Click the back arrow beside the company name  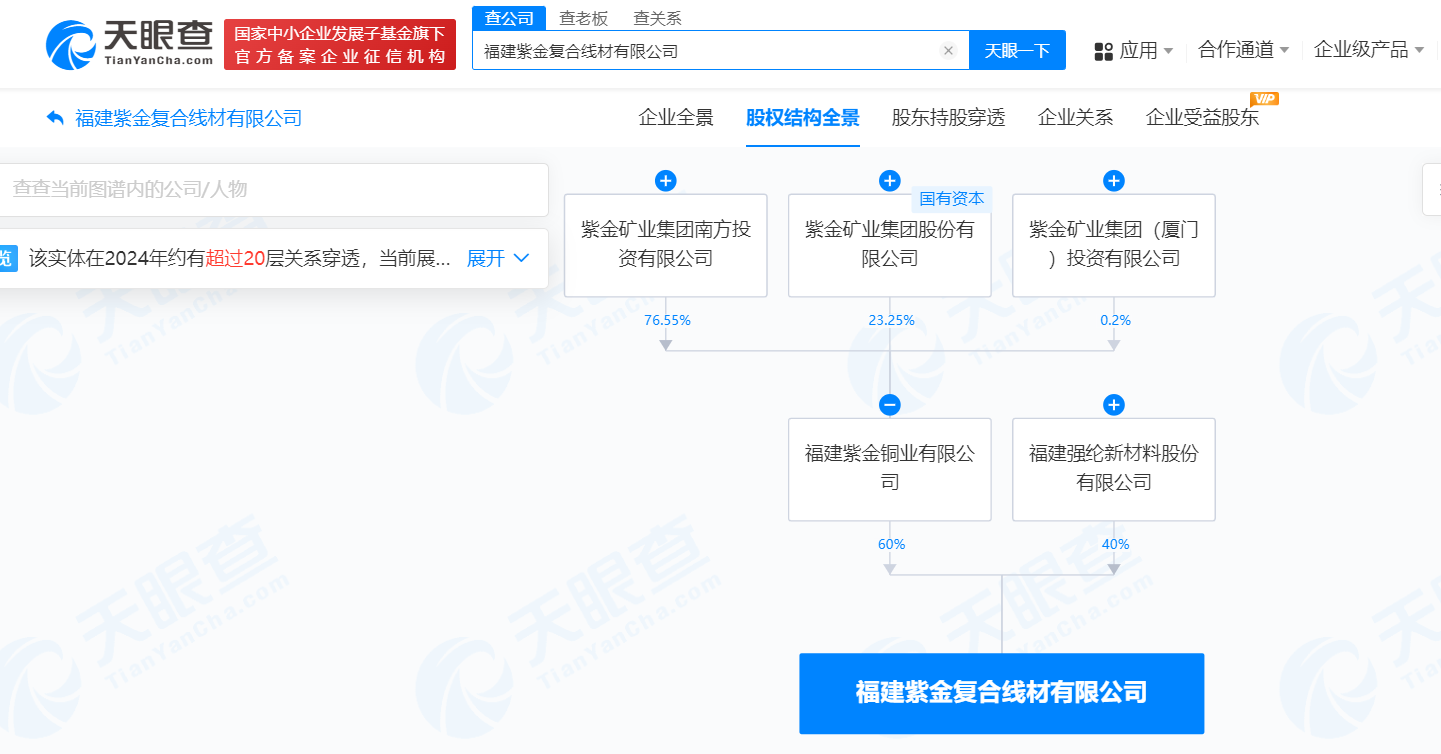pyautogui.click(x=55, y=118)
